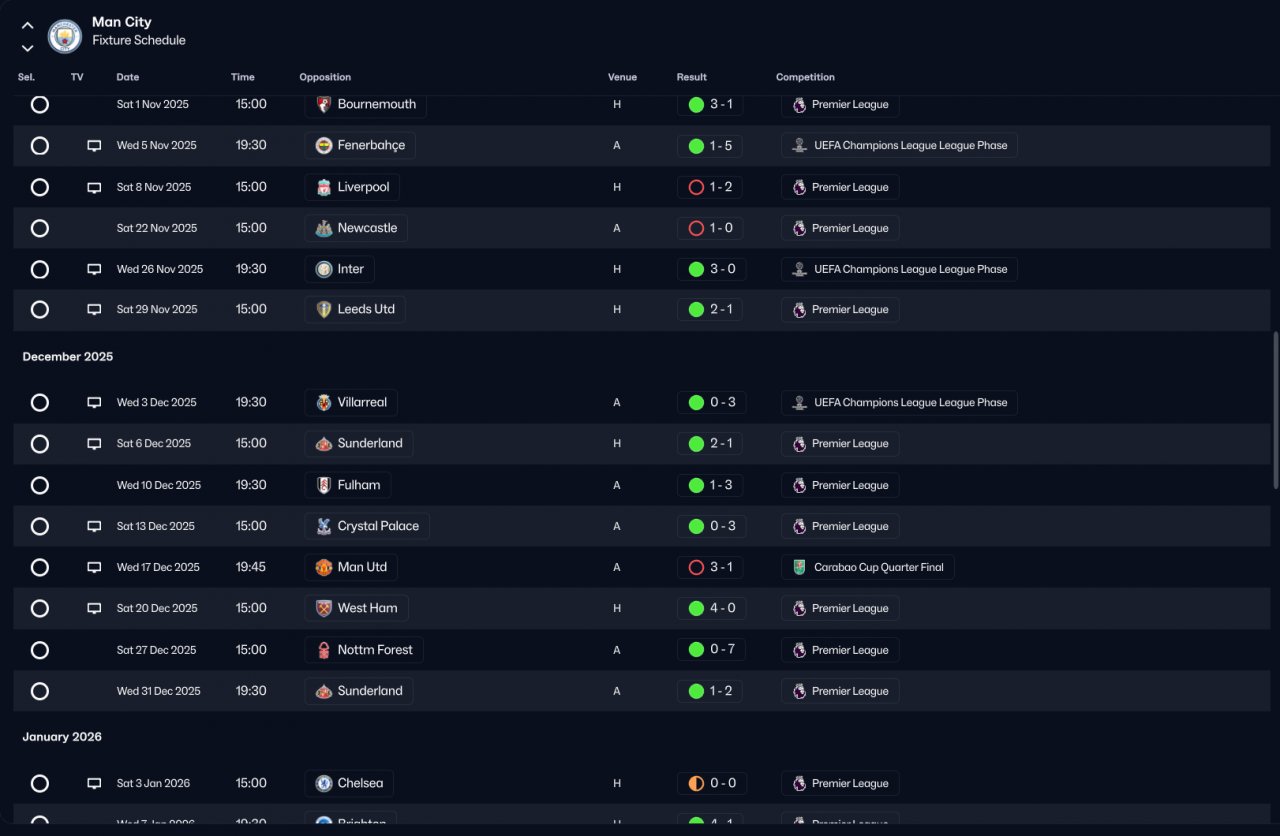Click the up chevron beside Man City
Viewport: 1280px width, 836px height.
[x=27, y=26]
